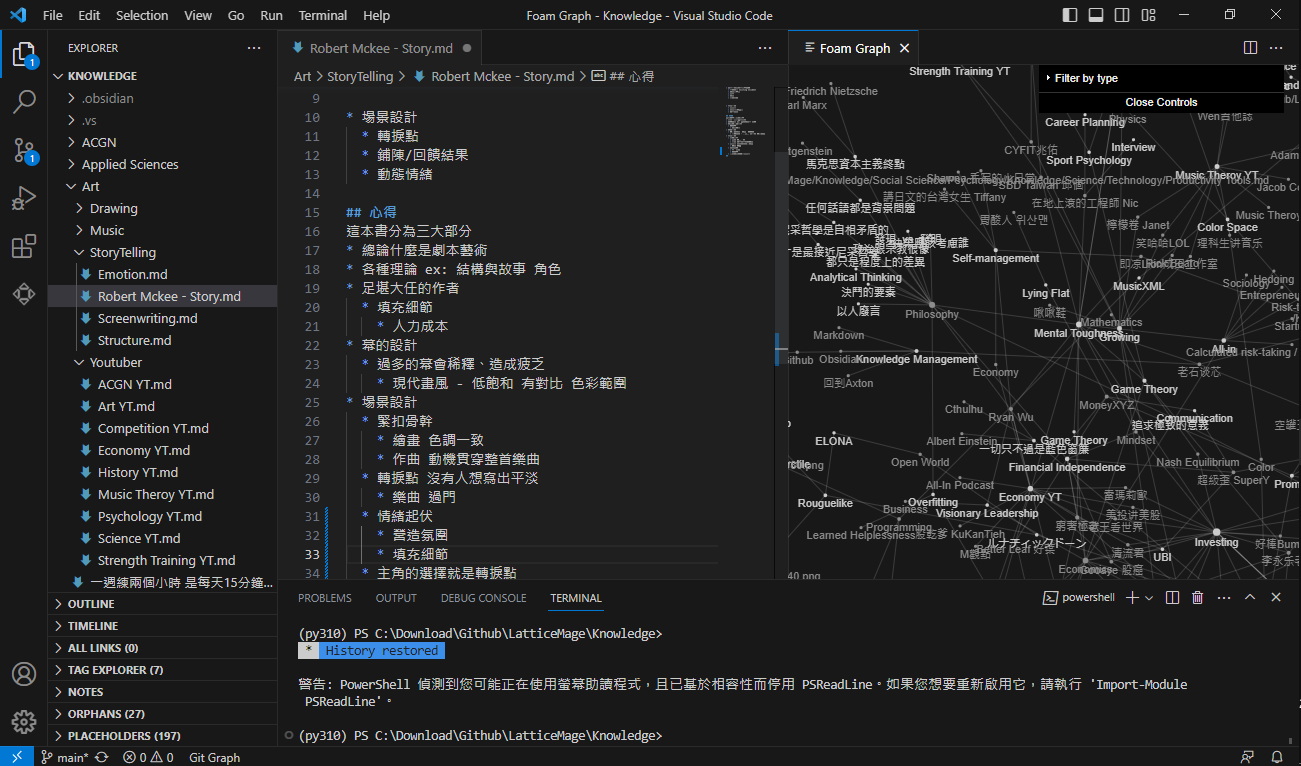Screen dimensions: 1301x766
Task: Open errors and warnings status item
Action: click(148, 757)
